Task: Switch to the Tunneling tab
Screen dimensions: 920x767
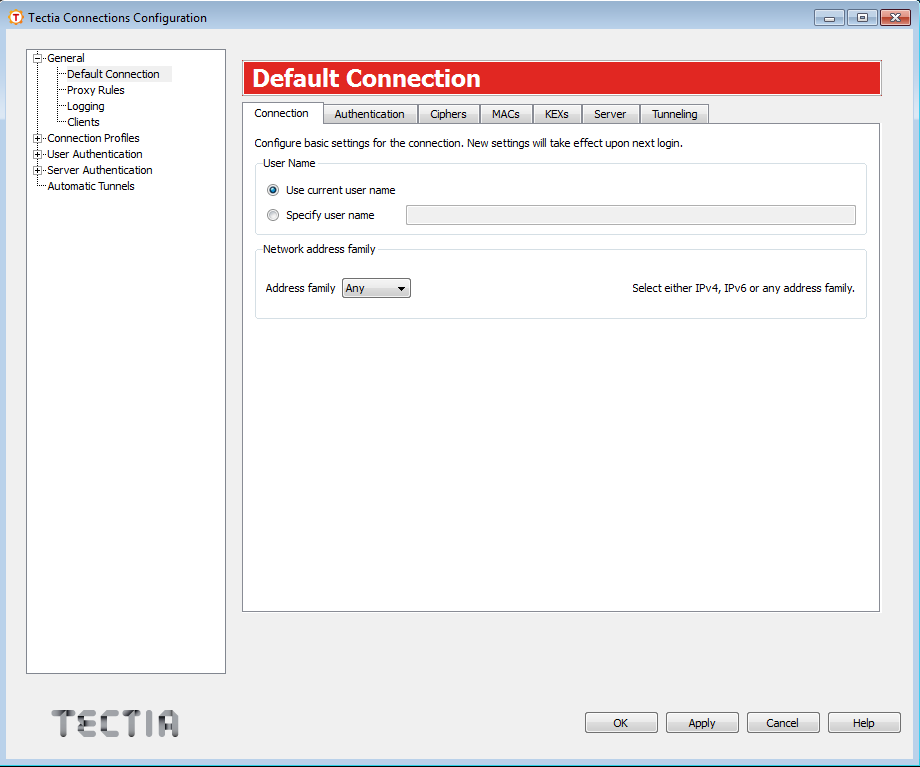Action: tap(674, 113)
